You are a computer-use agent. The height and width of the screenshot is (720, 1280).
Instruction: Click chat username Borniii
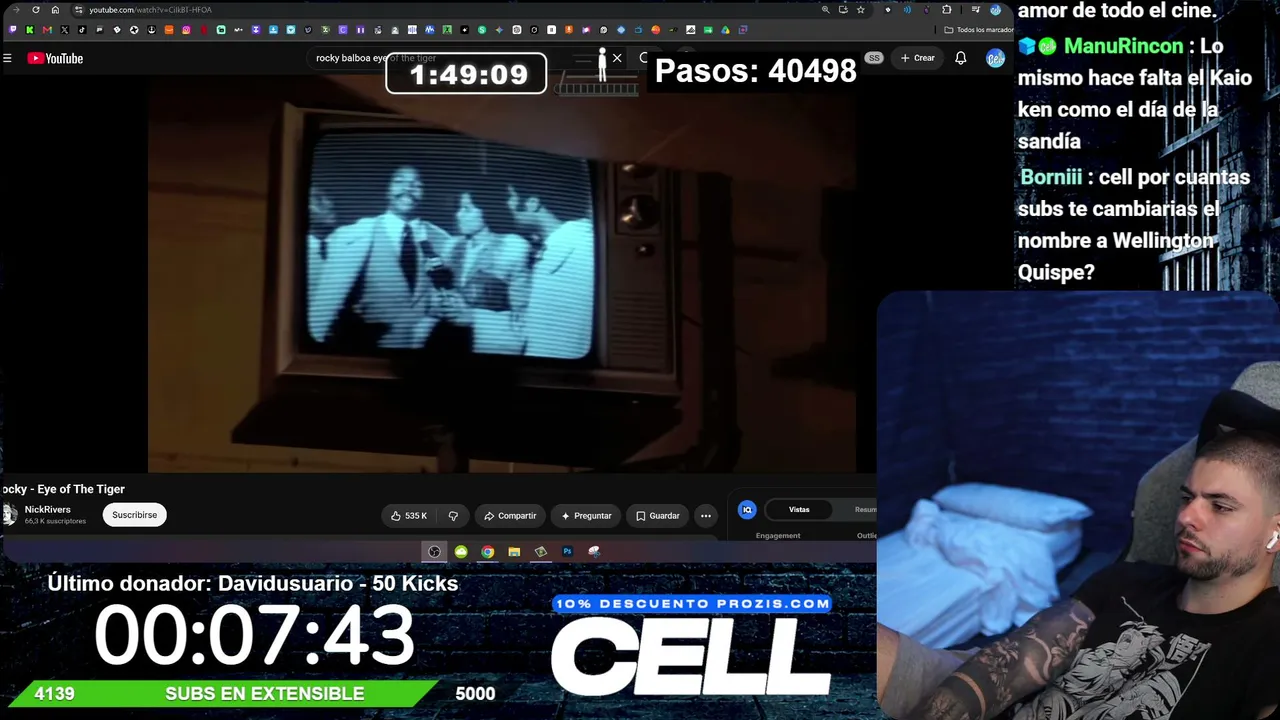click(1051, 177)
